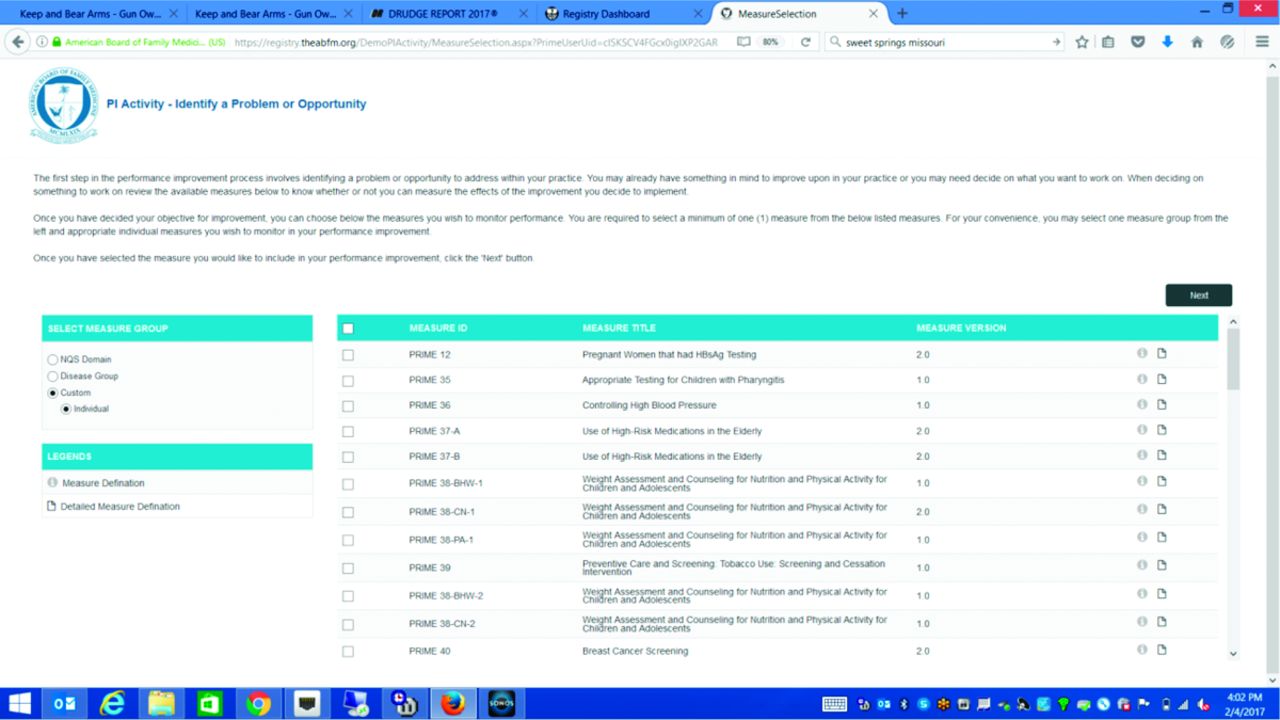Open Windows Start menu
1280x720 pixels.
[18, 704]
